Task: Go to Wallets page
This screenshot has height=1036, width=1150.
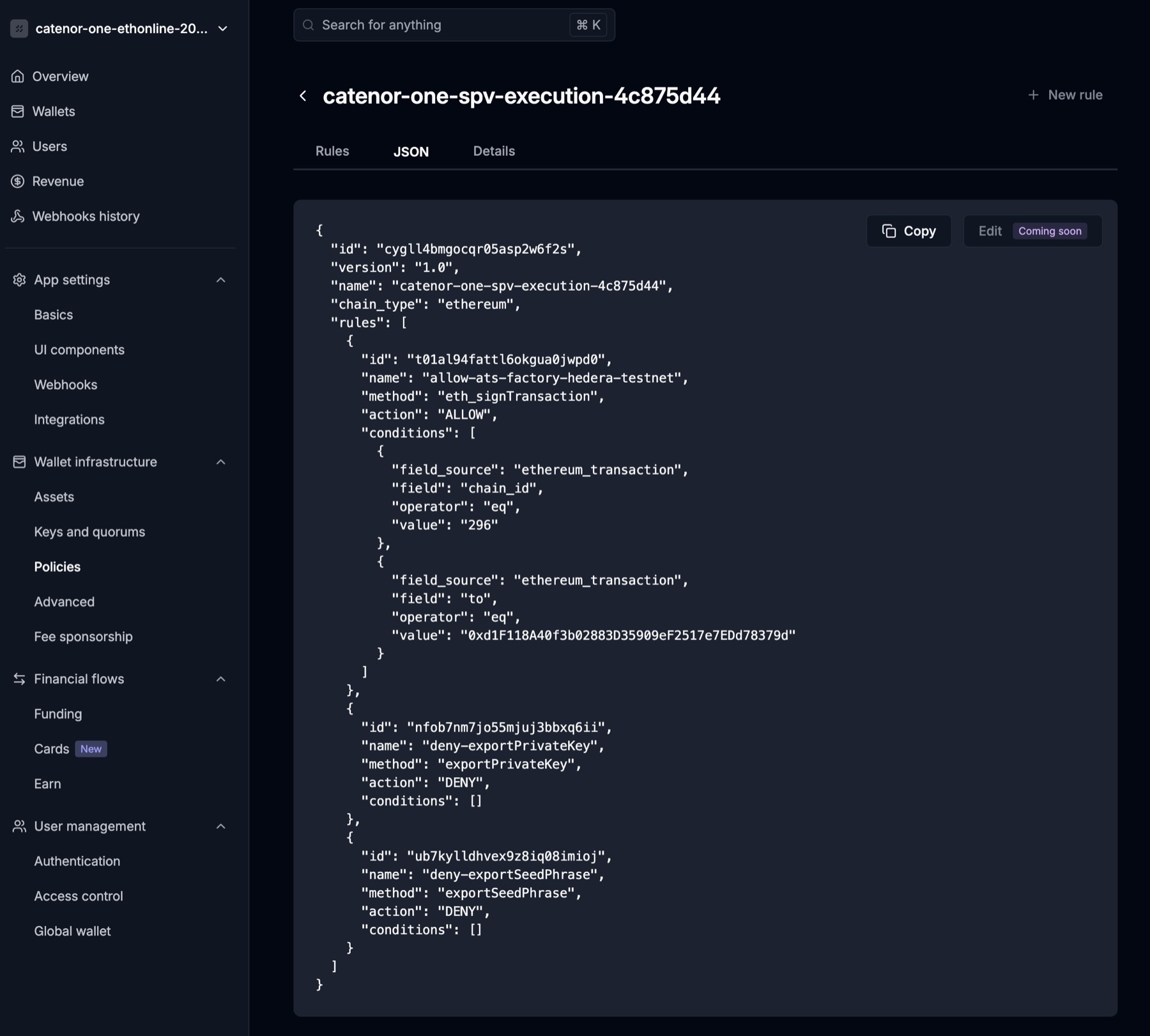Action: [54, 111]
